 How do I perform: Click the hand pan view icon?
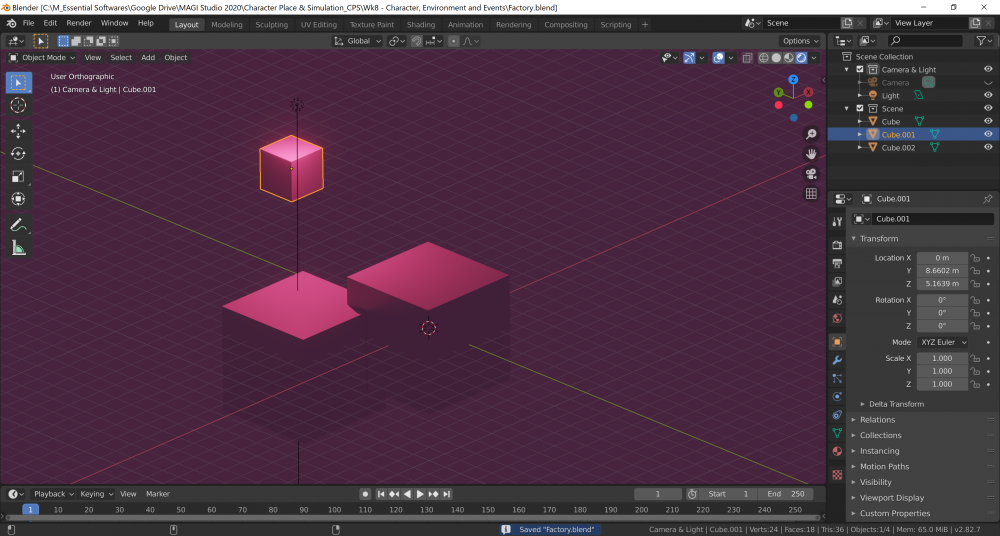click(x=811, y=154)
